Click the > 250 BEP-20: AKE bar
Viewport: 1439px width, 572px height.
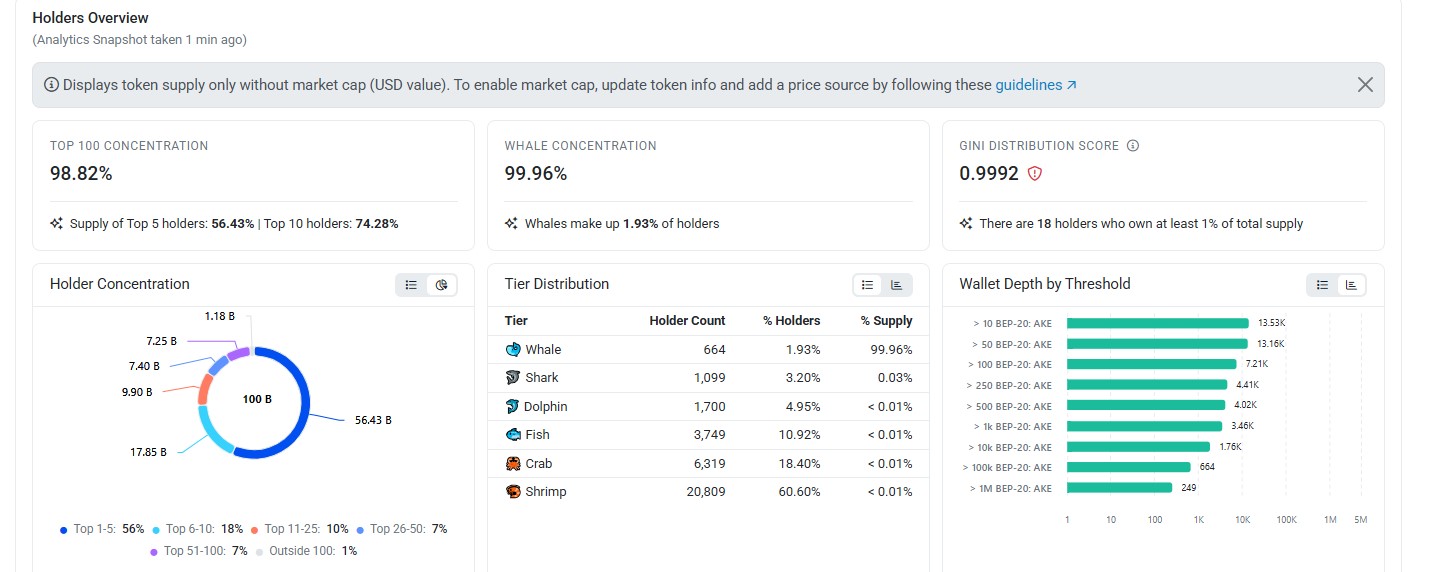tap(1147, 385)
